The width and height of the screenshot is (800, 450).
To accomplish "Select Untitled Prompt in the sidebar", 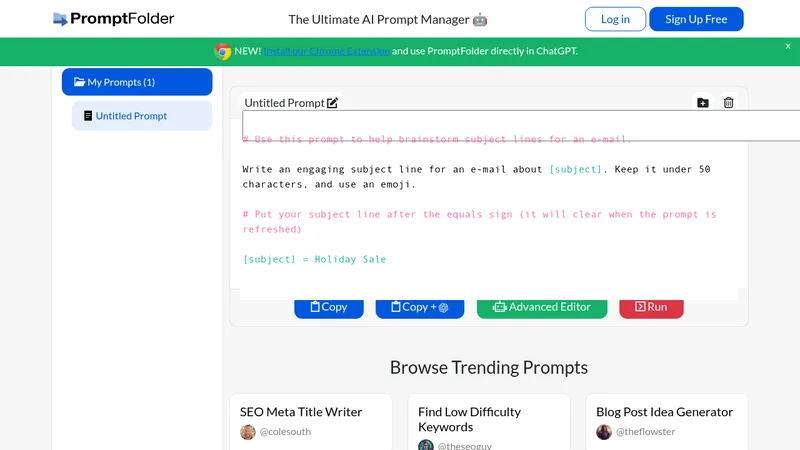I will (x=142, y=116).
